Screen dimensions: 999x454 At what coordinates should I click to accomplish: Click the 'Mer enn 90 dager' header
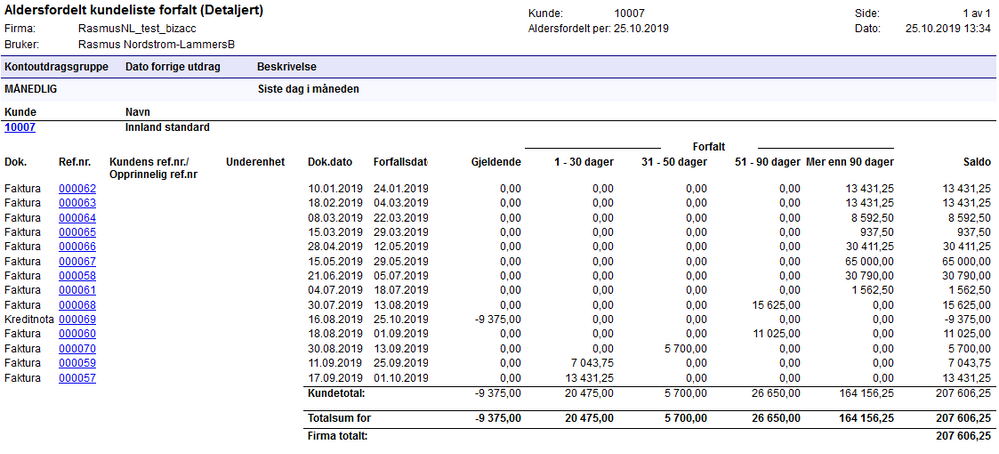[x=850, y=162]
